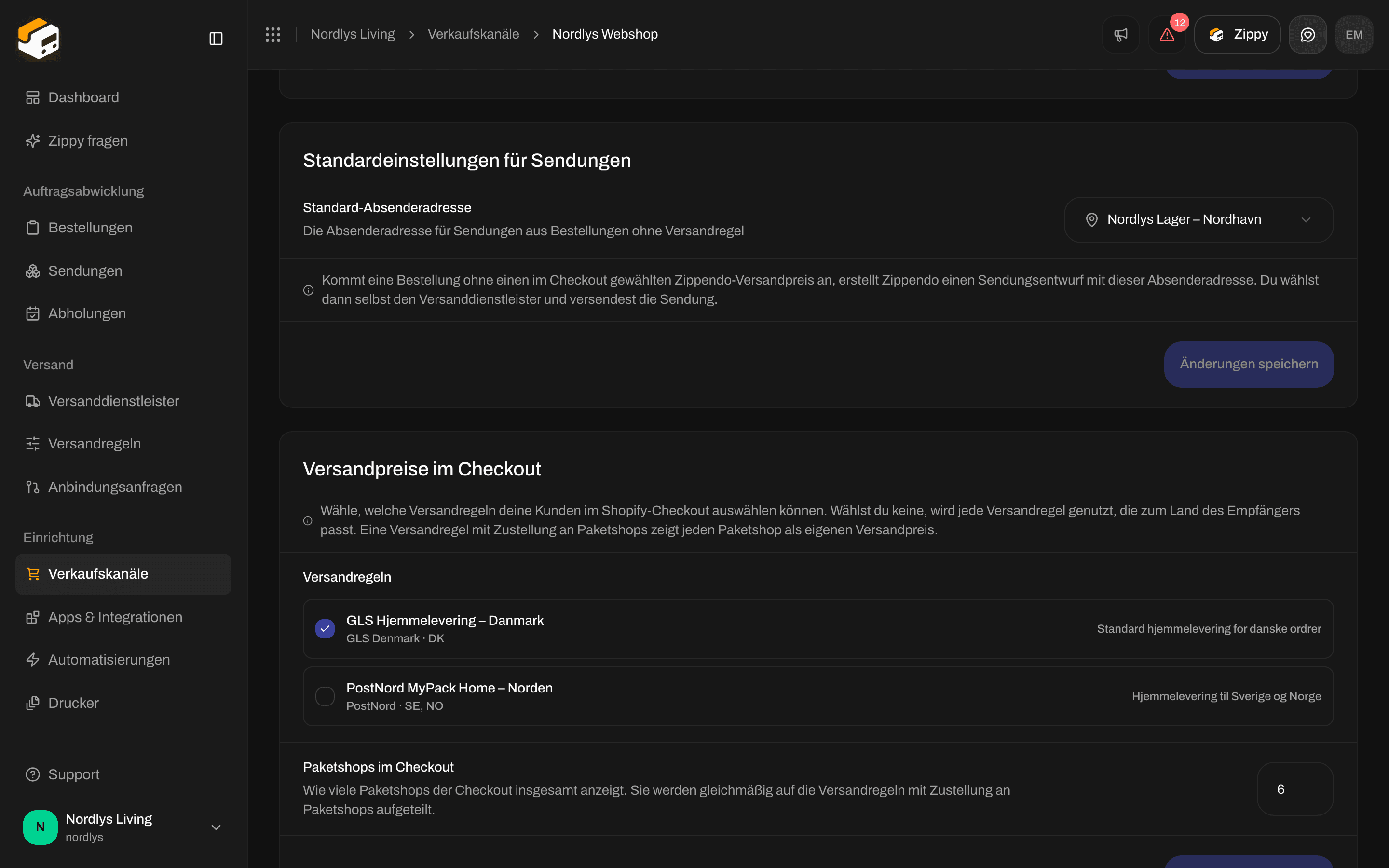Open the Nordlys Lager – Nordhavn dropdown

pyautogui.click(x=1198, y=220)
